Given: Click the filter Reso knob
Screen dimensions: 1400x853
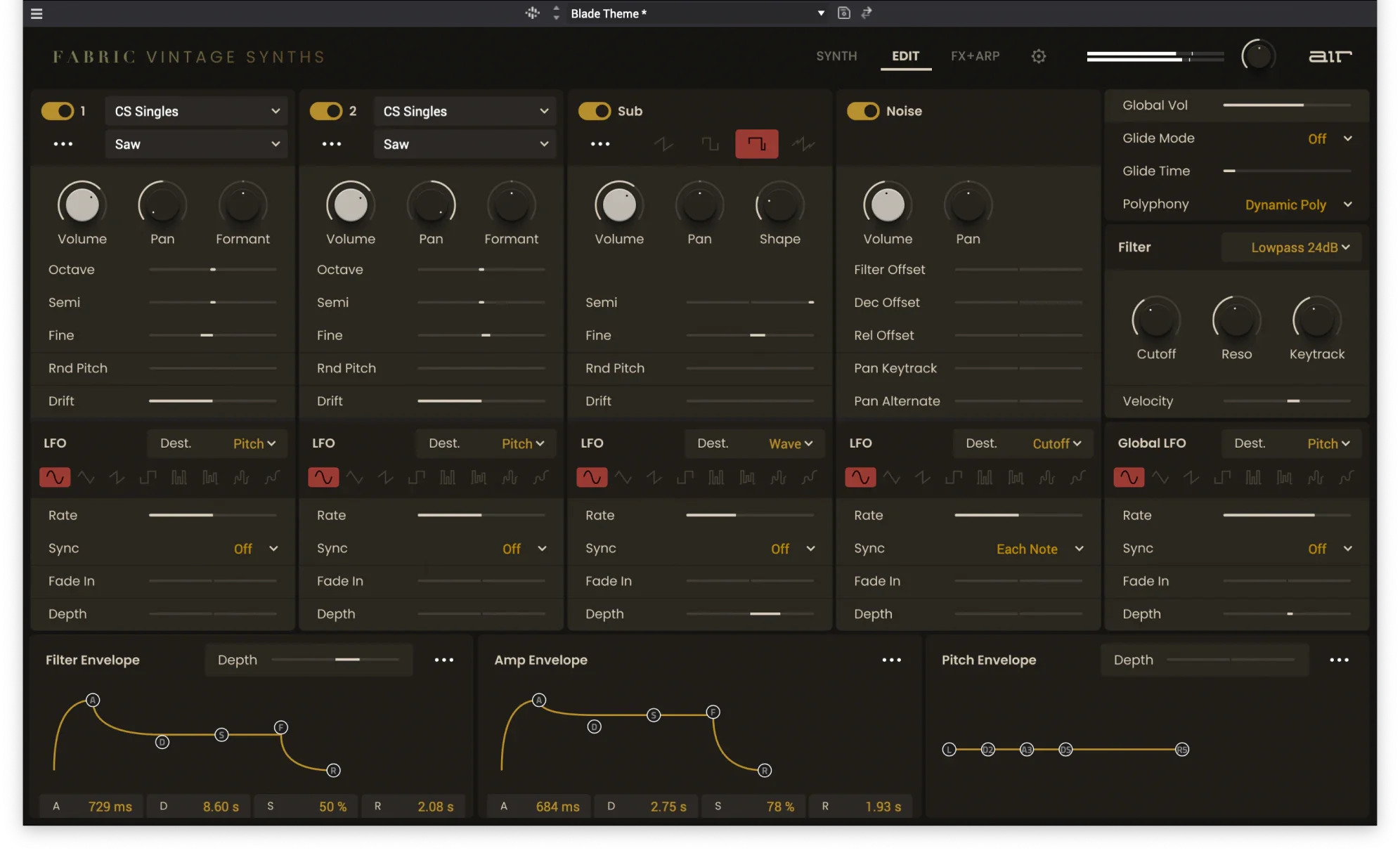Looking at the screenshot, I should 1236,320.
